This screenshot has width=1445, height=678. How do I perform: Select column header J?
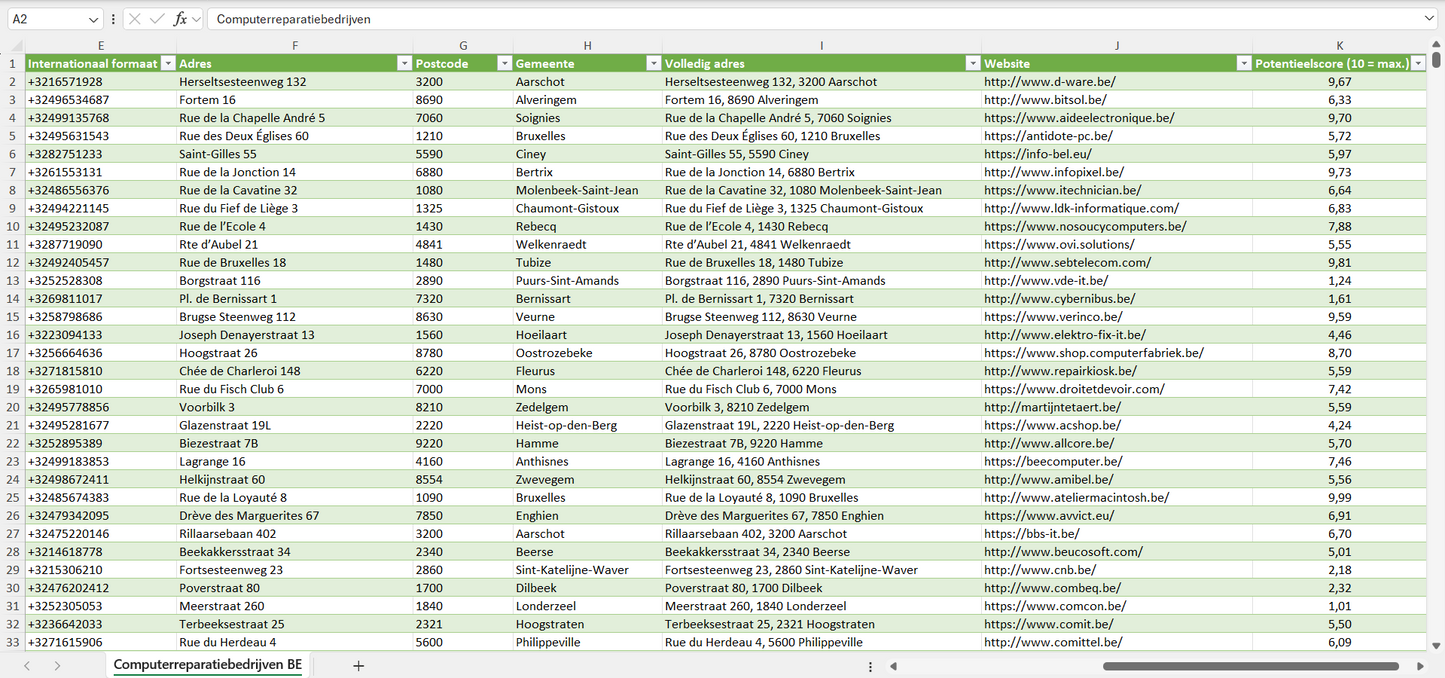[x=1116, y=45]
